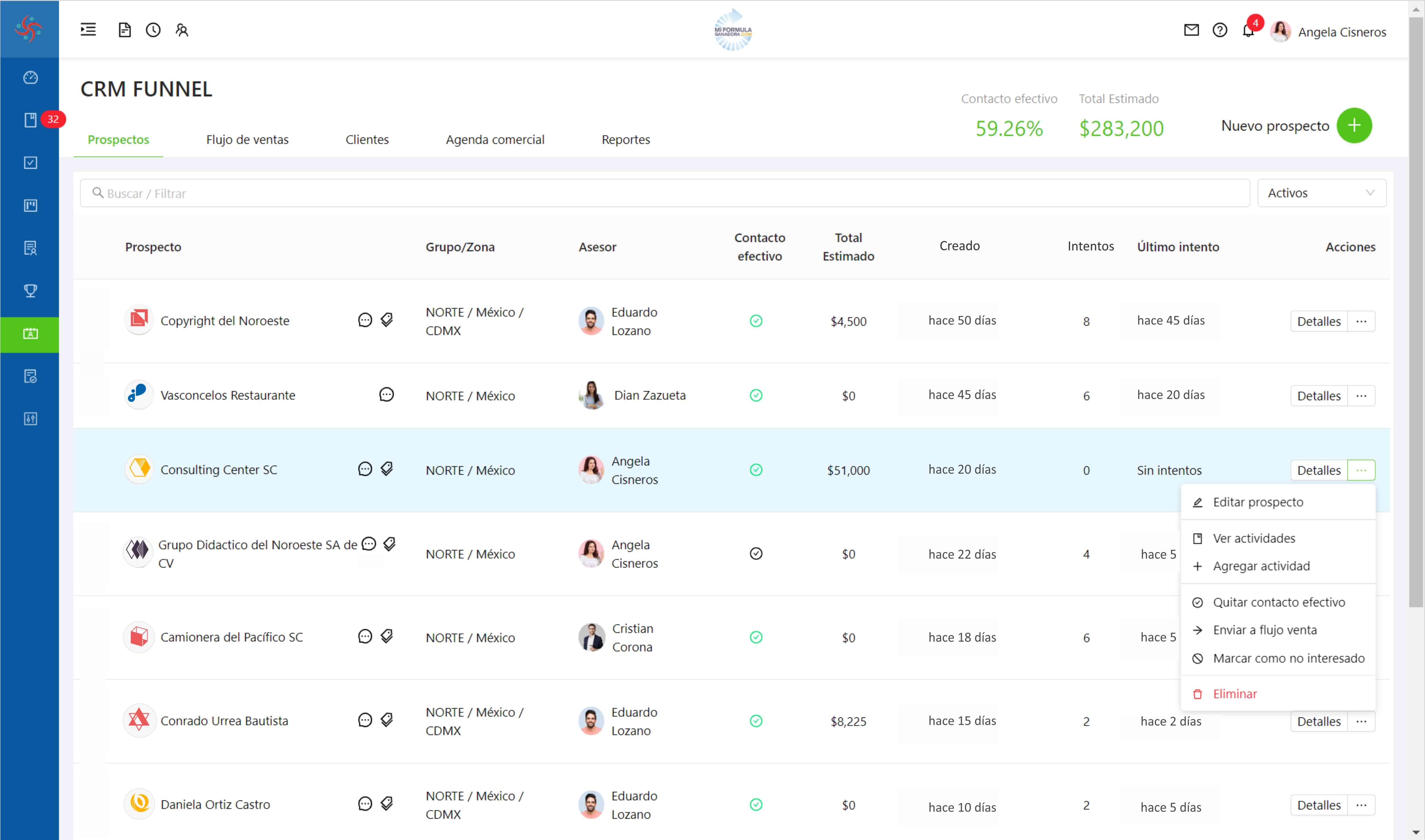Open Angela Cisneros user profile menu
Screen dimensions: 1425x840
pos(1328,32)
